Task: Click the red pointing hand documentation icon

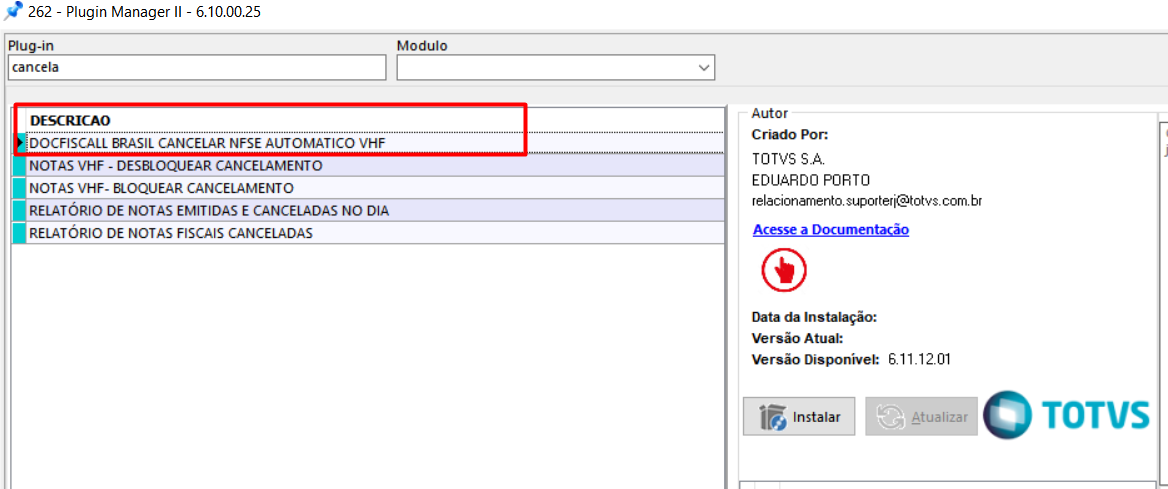Action: [784, 269]
